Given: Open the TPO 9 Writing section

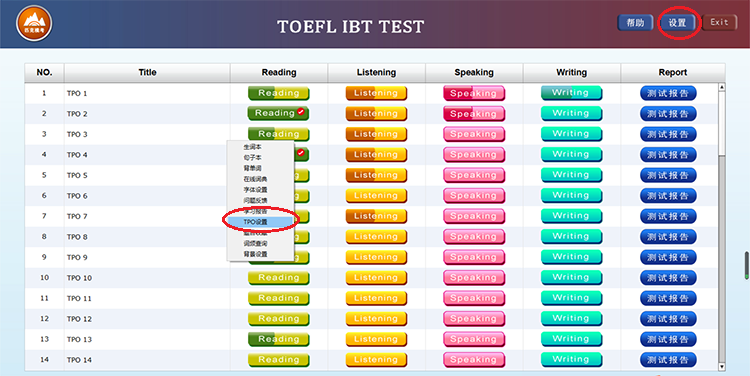Looking at the screenshot, I should point(571,257).
